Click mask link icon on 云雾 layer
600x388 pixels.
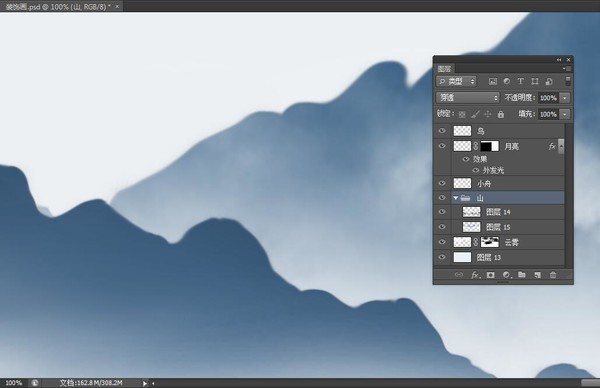point(476,242)
